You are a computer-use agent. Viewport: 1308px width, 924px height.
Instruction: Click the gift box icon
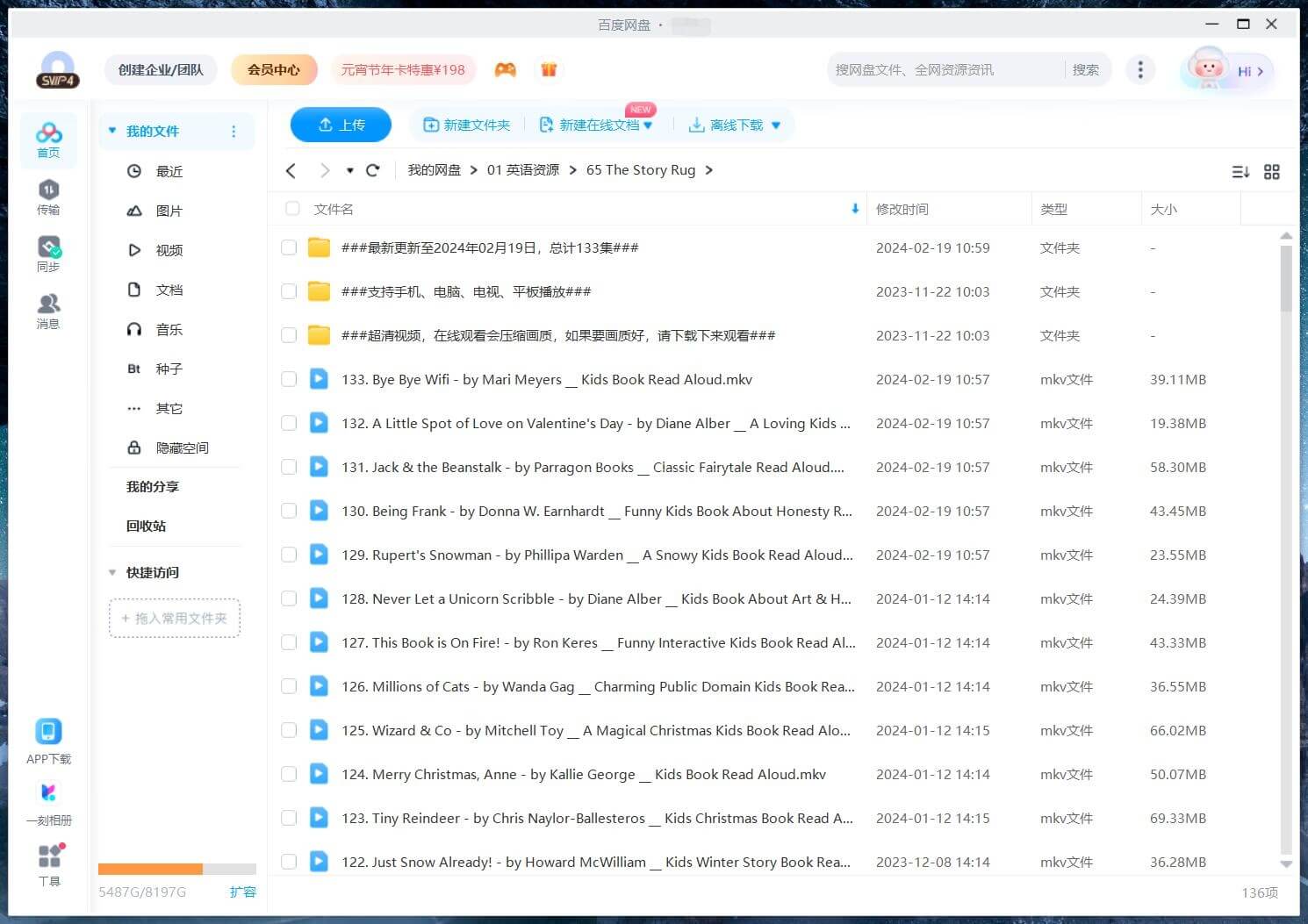pos(549,70)
